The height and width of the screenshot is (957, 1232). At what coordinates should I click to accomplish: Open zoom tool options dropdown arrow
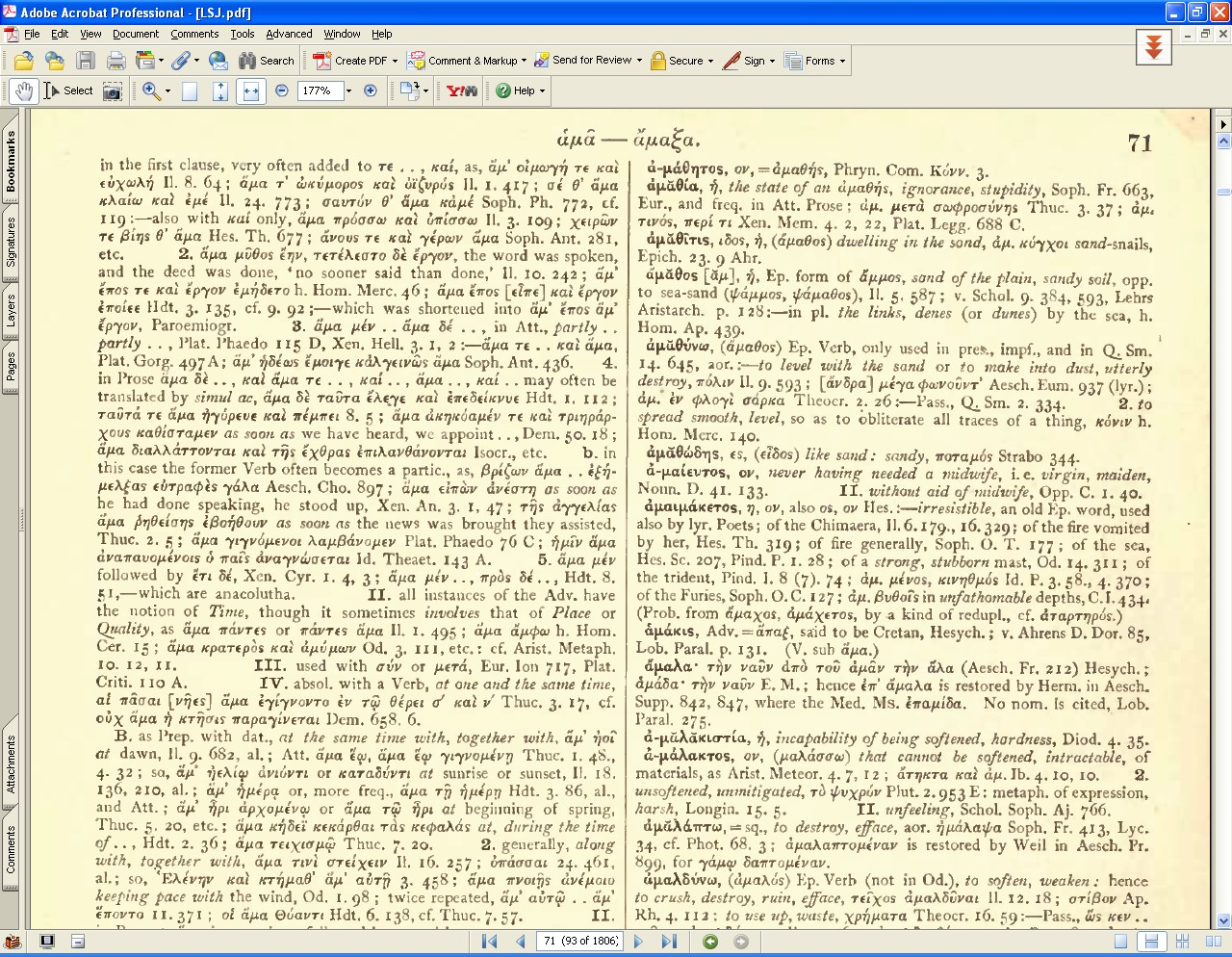pos(167,91)
